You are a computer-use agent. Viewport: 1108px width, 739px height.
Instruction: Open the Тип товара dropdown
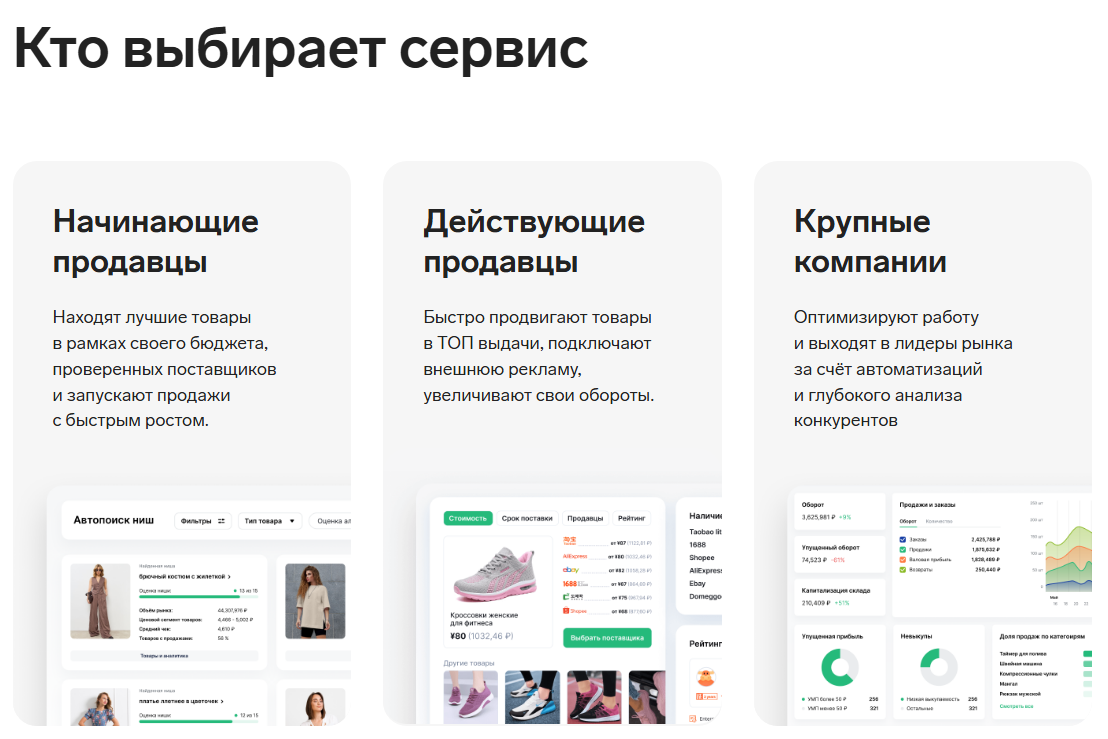[x=269, y=521]
